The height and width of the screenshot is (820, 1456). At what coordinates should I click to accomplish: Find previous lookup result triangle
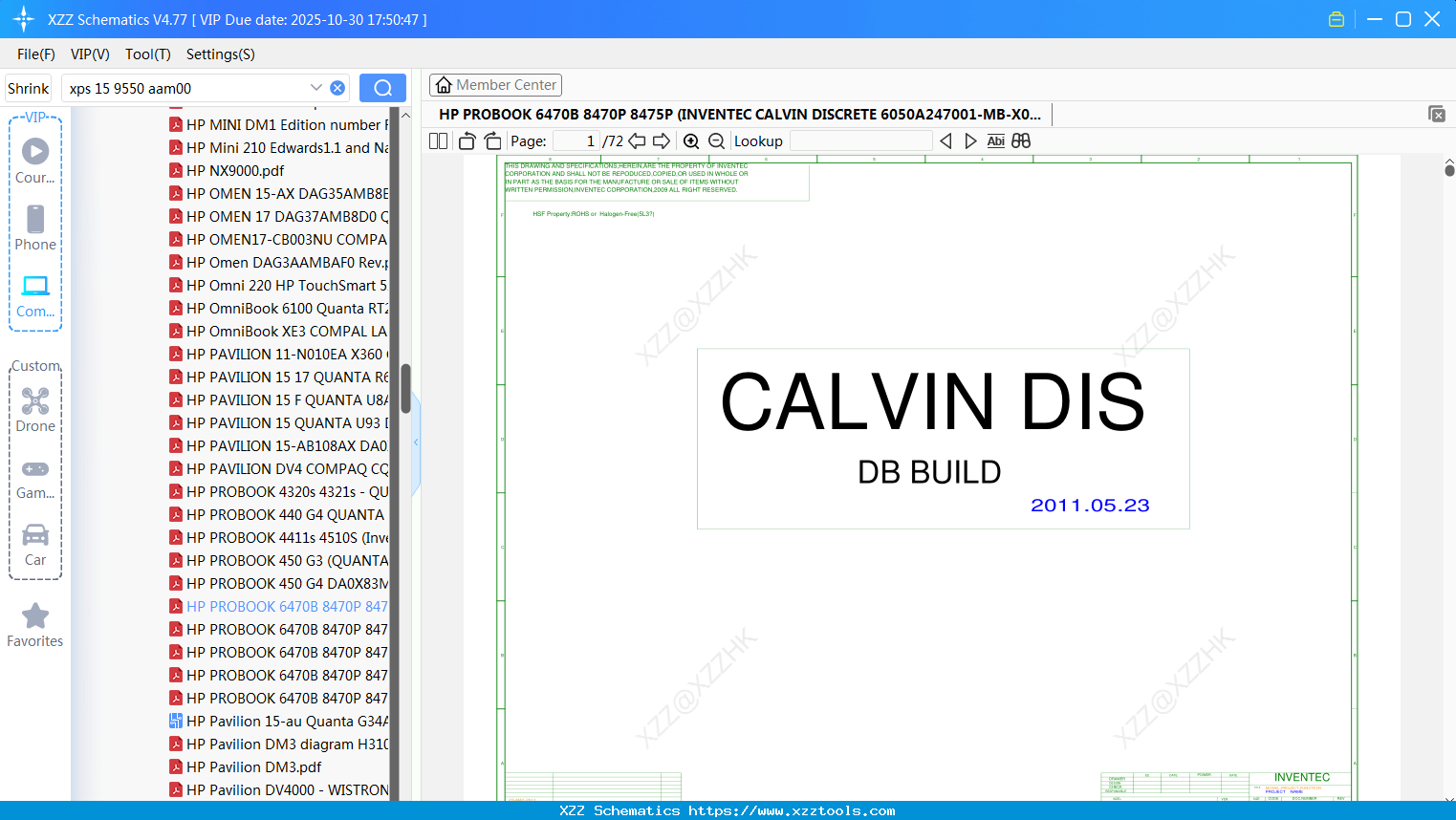(x=945, y=141)
